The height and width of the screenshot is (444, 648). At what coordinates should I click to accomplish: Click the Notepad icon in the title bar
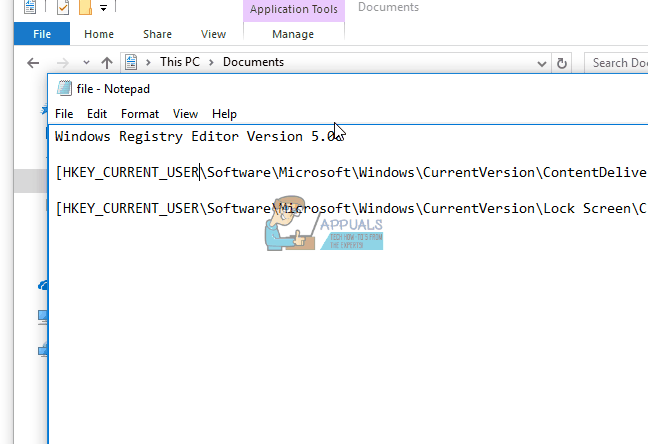pyautogui.click(x=64, y=88)
